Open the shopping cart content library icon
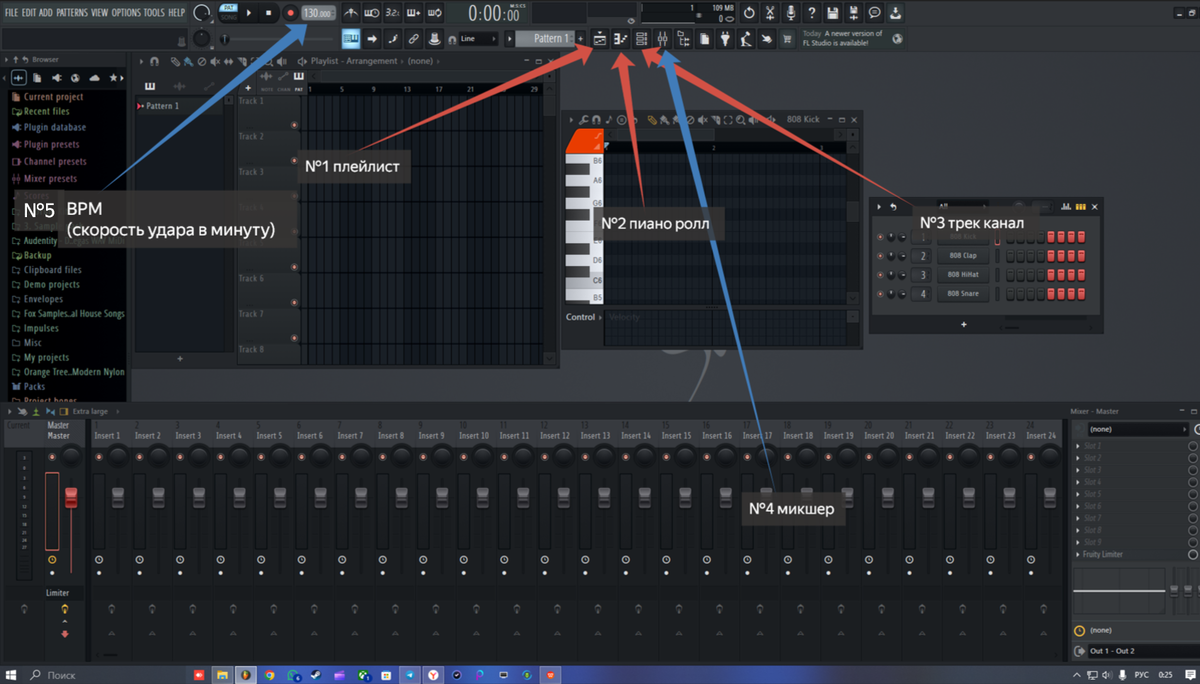Viewport: 1200px width, 684px height. 788,39
